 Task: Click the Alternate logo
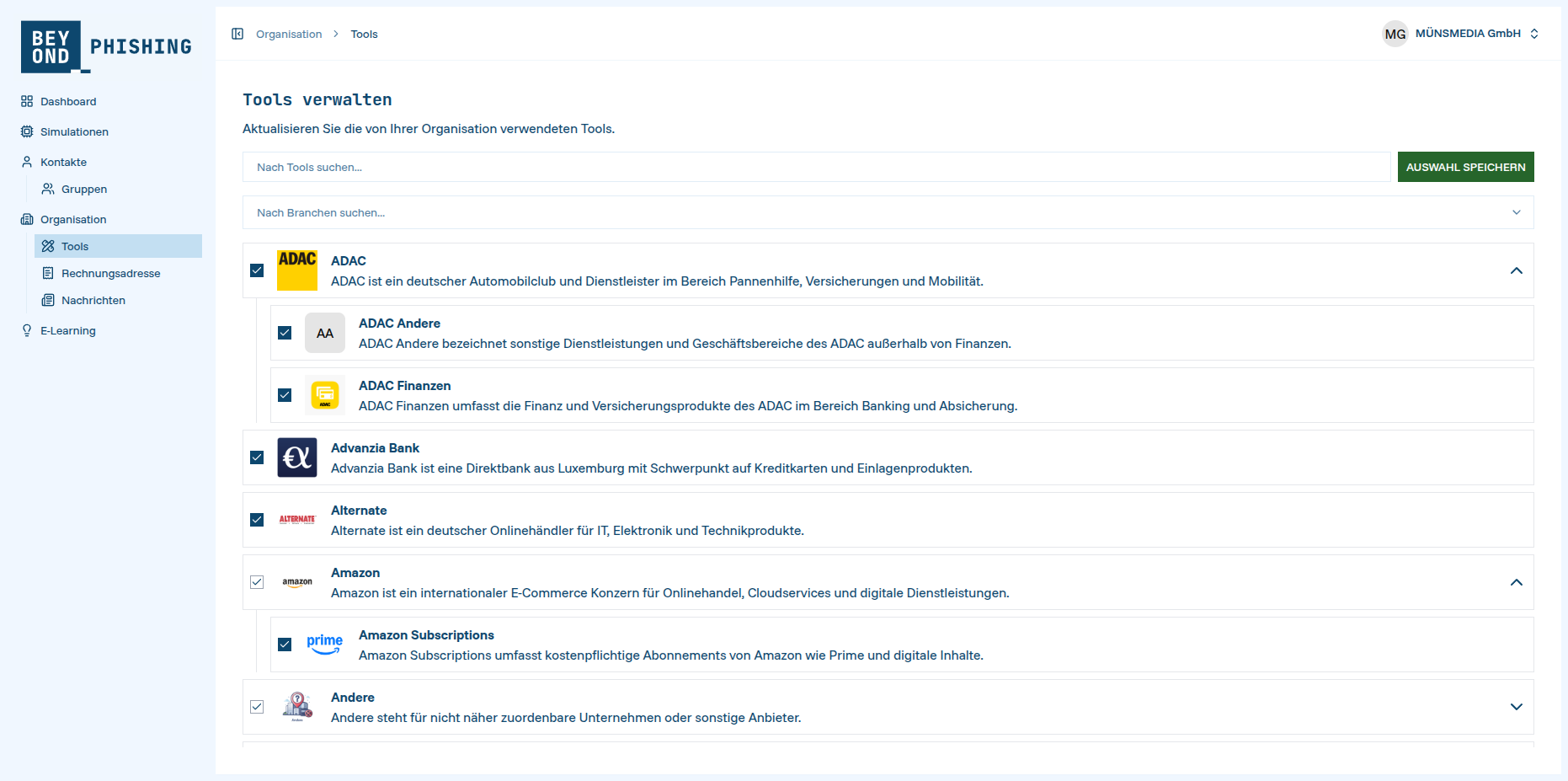coord(297,520)
